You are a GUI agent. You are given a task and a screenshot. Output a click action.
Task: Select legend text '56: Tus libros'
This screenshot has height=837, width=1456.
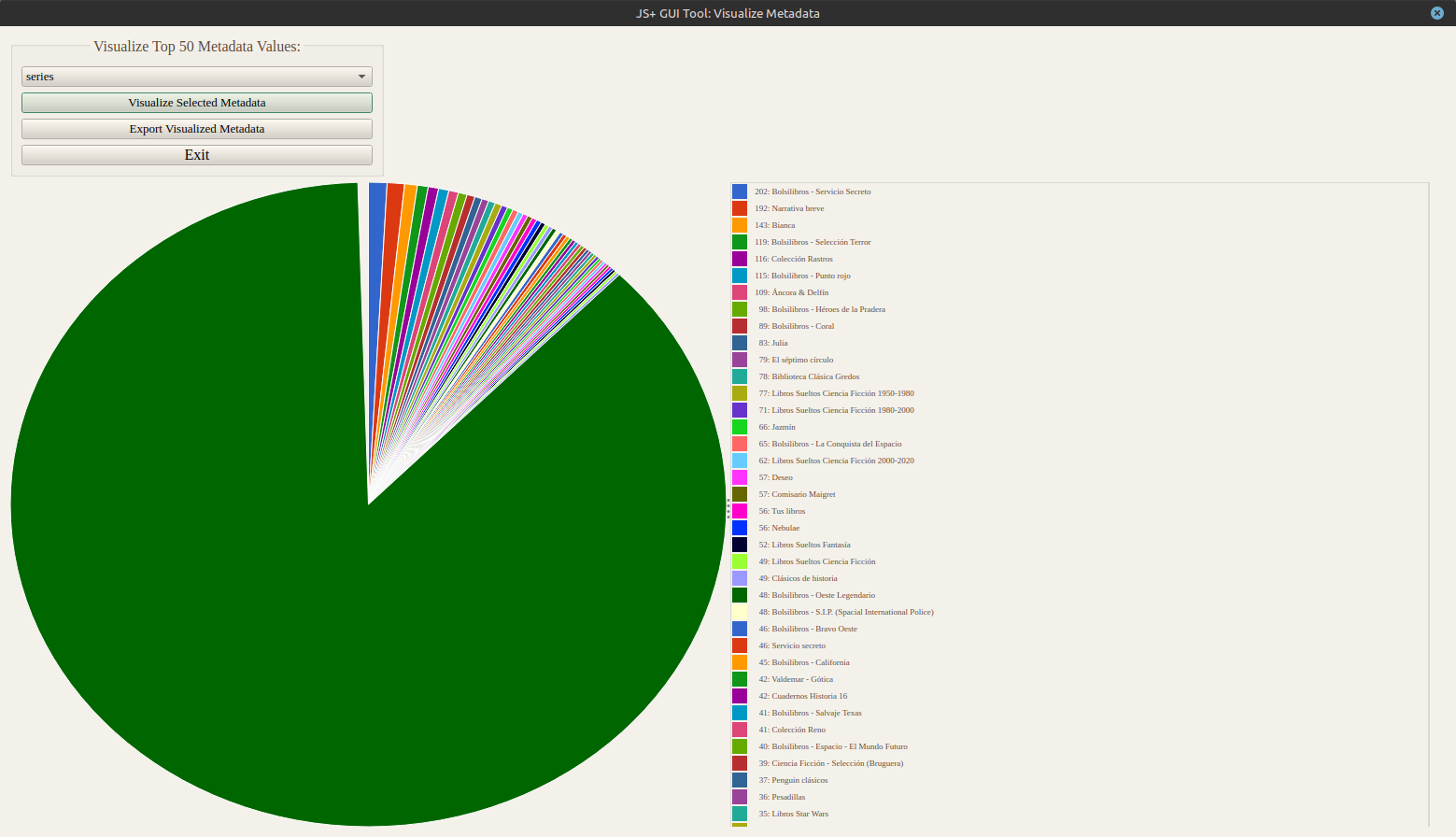(782, 511)
